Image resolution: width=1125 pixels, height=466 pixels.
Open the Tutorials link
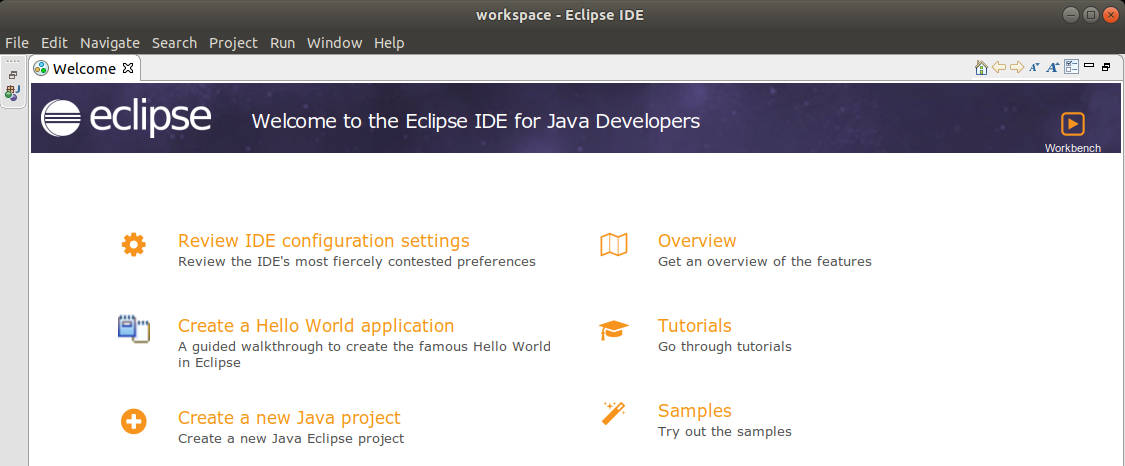click(x=695, y=325)
